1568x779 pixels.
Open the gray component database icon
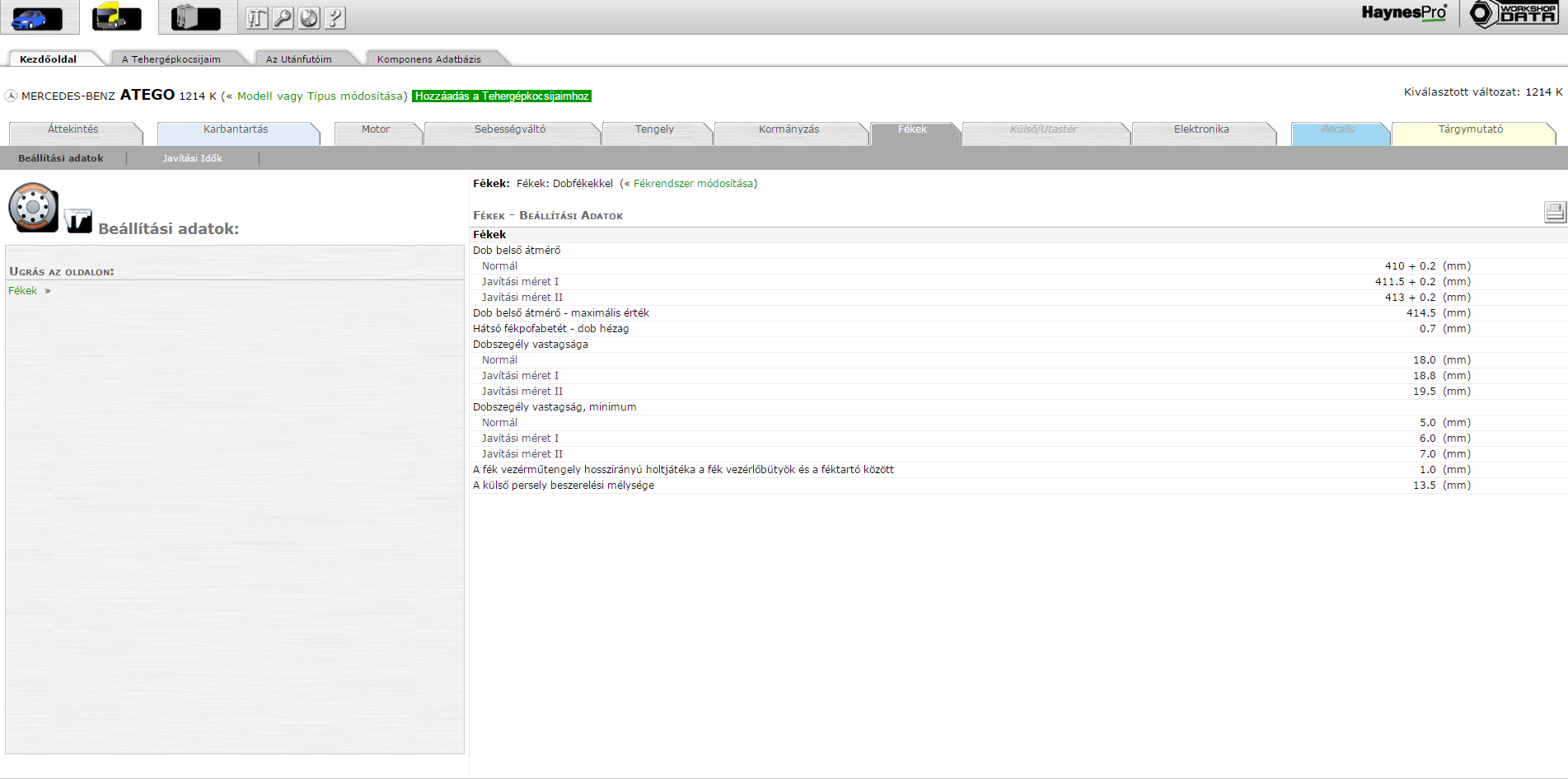195,17
